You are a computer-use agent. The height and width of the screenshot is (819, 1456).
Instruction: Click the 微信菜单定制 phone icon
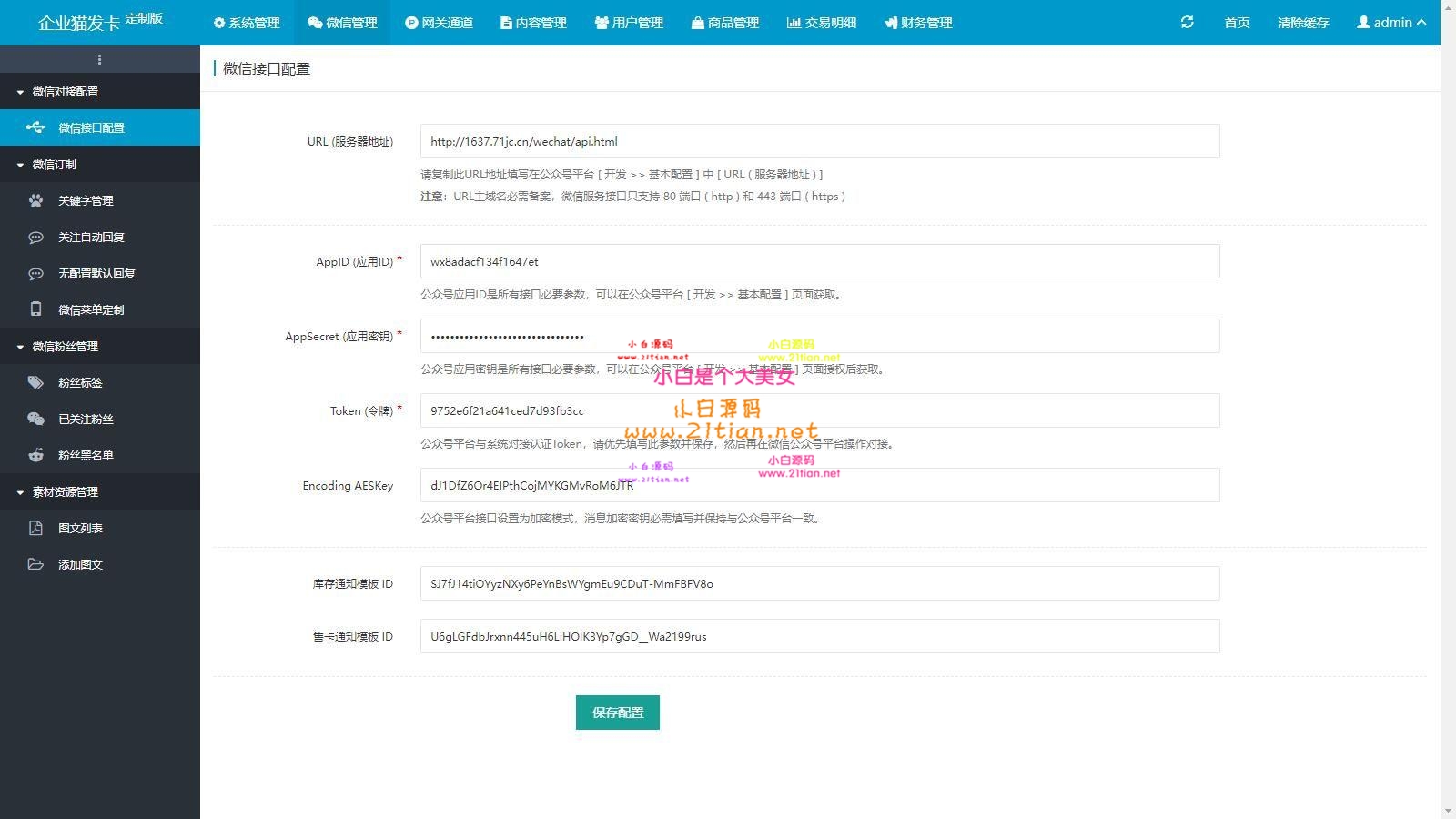pyautogui.click(x=35, y=309)
